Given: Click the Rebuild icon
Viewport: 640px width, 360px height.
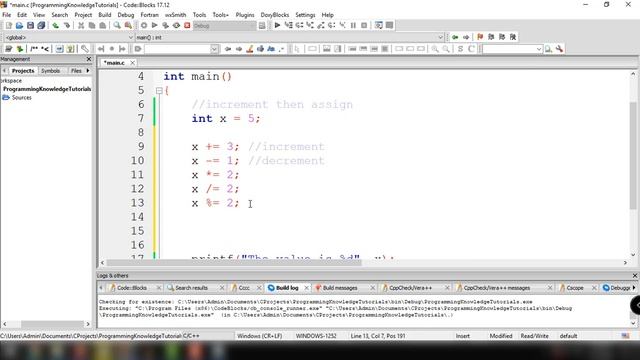Looking at the screenshot, I should 176,25.
